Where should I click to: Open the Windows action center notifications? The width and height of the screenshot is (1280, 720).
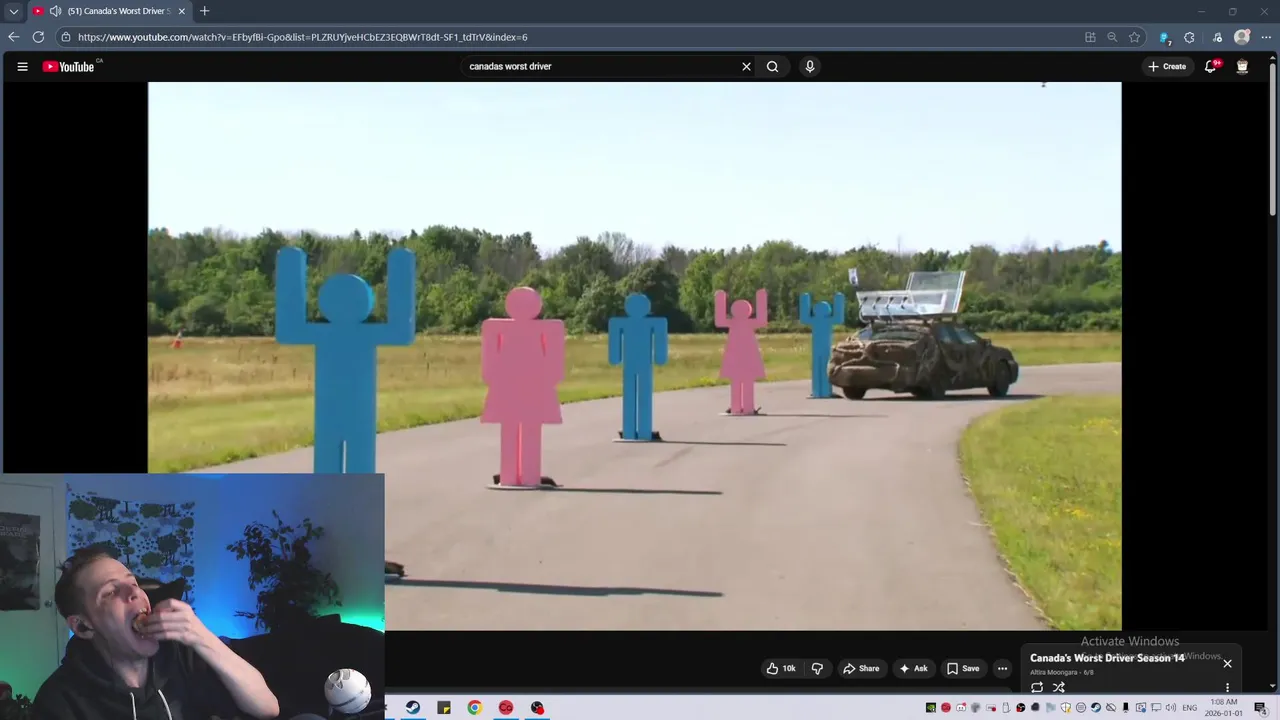pos(1260,708)
